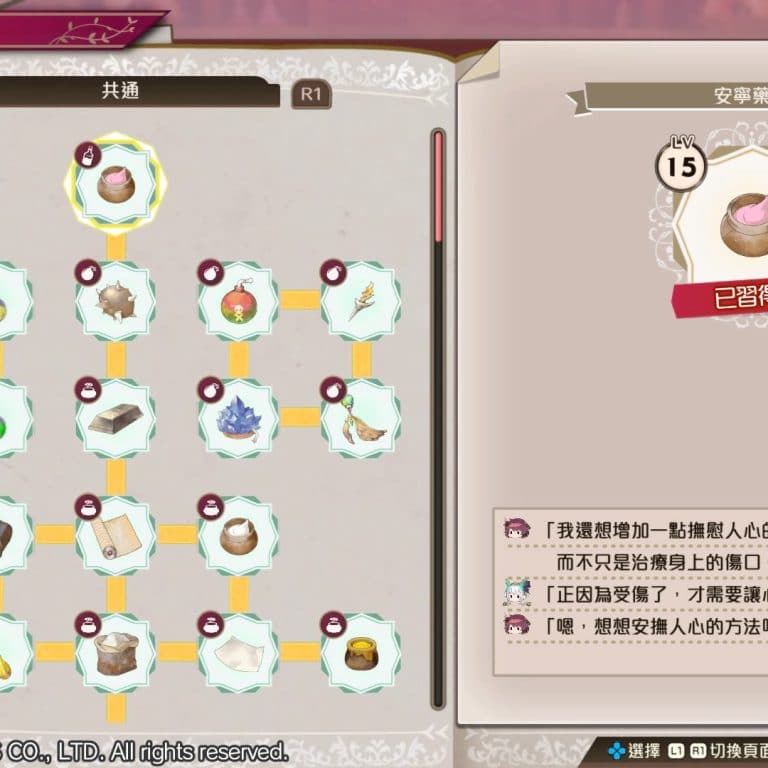Click the R1 next-tab button
Screen dimensions: 768x768
tap(312, 94)
